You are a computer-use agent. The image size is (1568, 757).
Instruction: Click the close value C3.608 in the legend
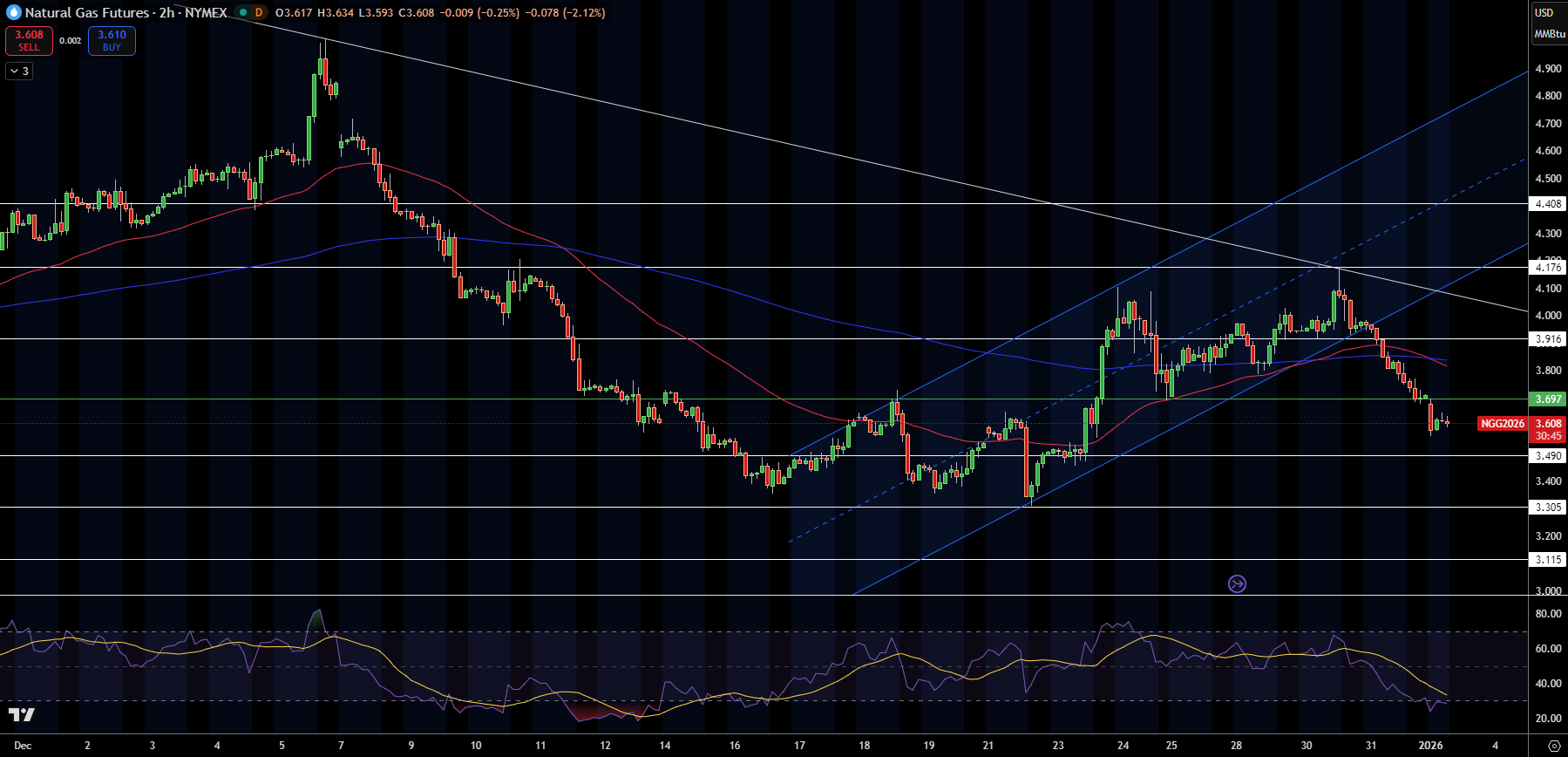click(x=417, y=12)
